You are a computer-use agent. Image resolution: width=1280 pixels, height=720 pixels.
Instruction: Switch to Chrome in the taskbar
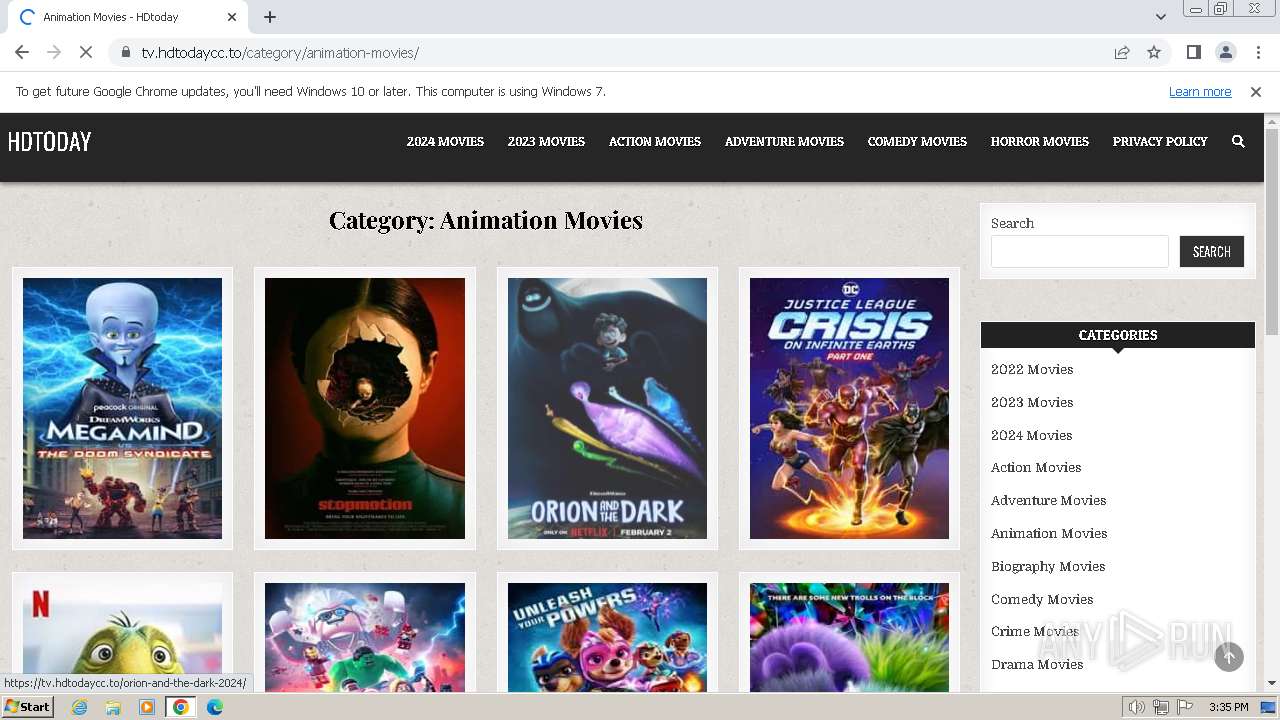181,707
